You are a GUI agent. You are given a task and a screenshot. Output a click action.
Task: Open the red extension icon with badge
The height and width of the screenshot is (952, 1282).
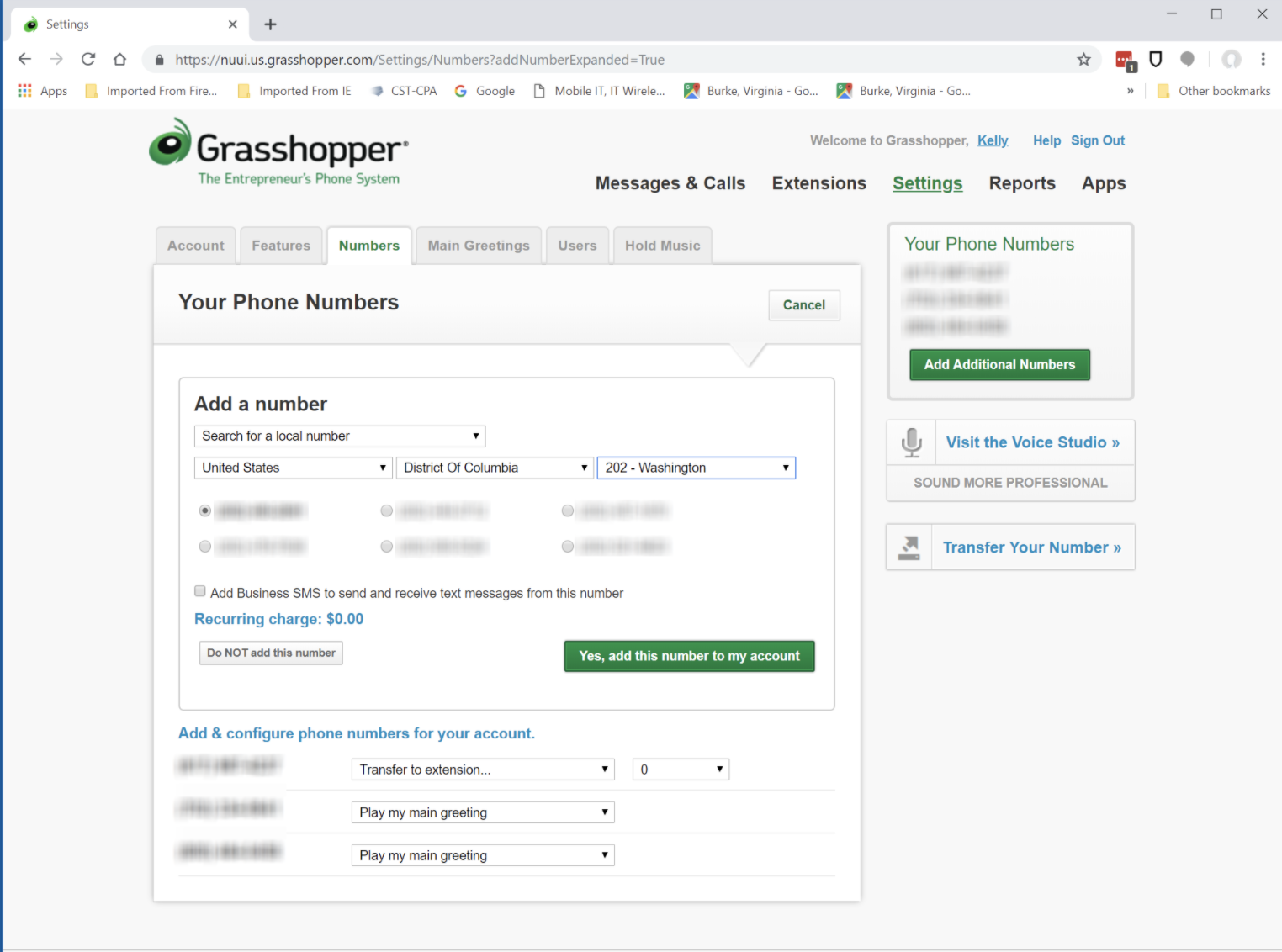[1125, 60]
